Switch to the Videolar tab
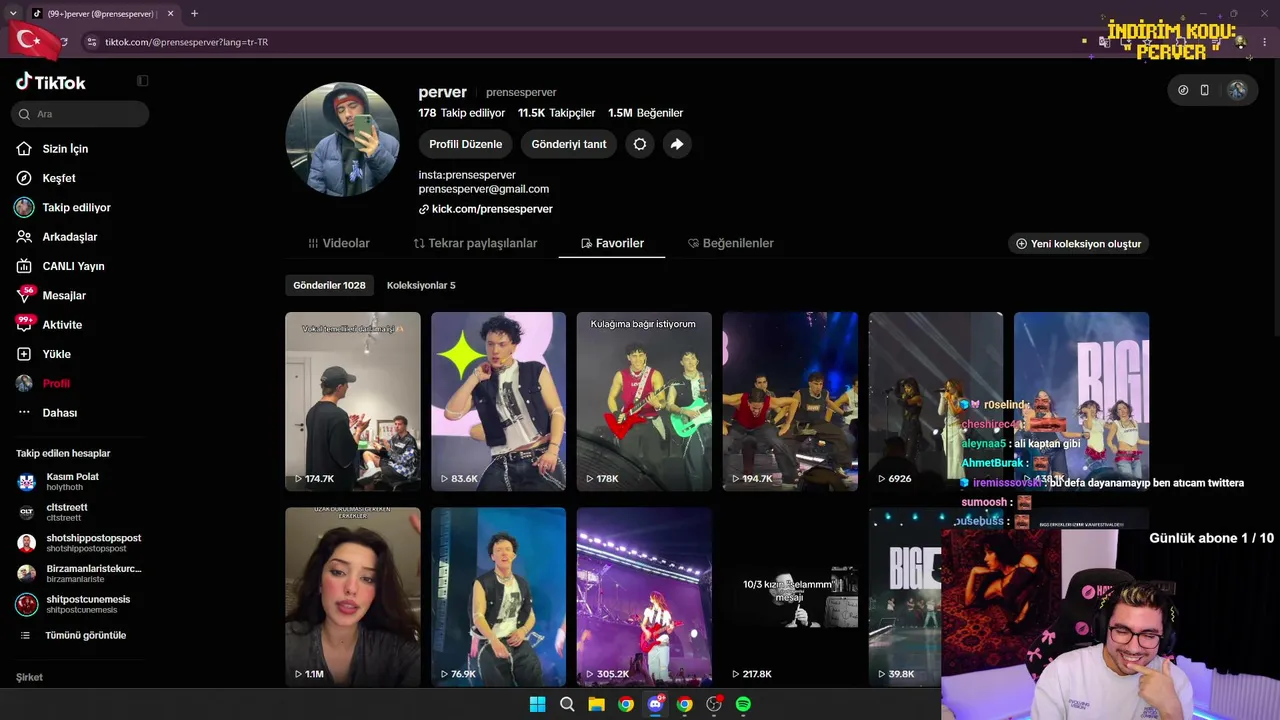Image resolution: width=1280 pixels, height=720 pixels. pyautogui.click(x=339, y=243)
